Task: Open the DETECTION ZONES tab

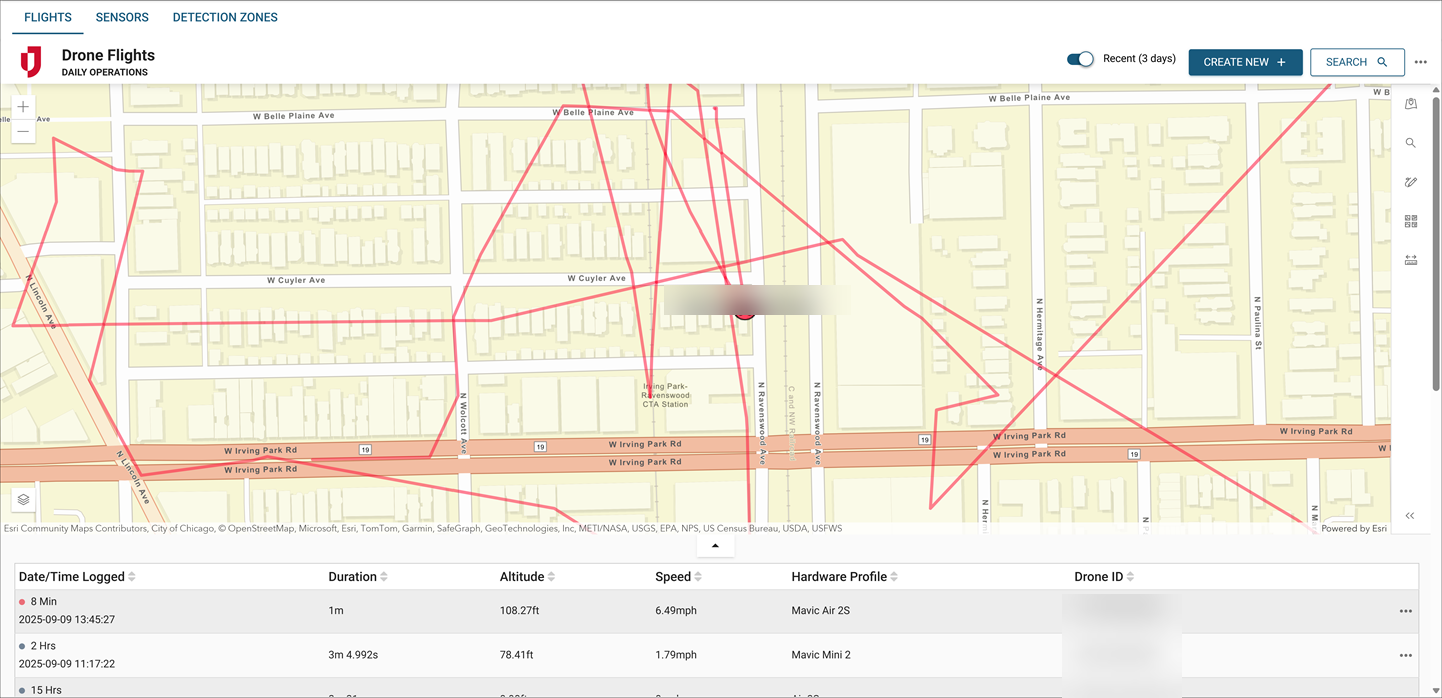Action: [224, 17]
